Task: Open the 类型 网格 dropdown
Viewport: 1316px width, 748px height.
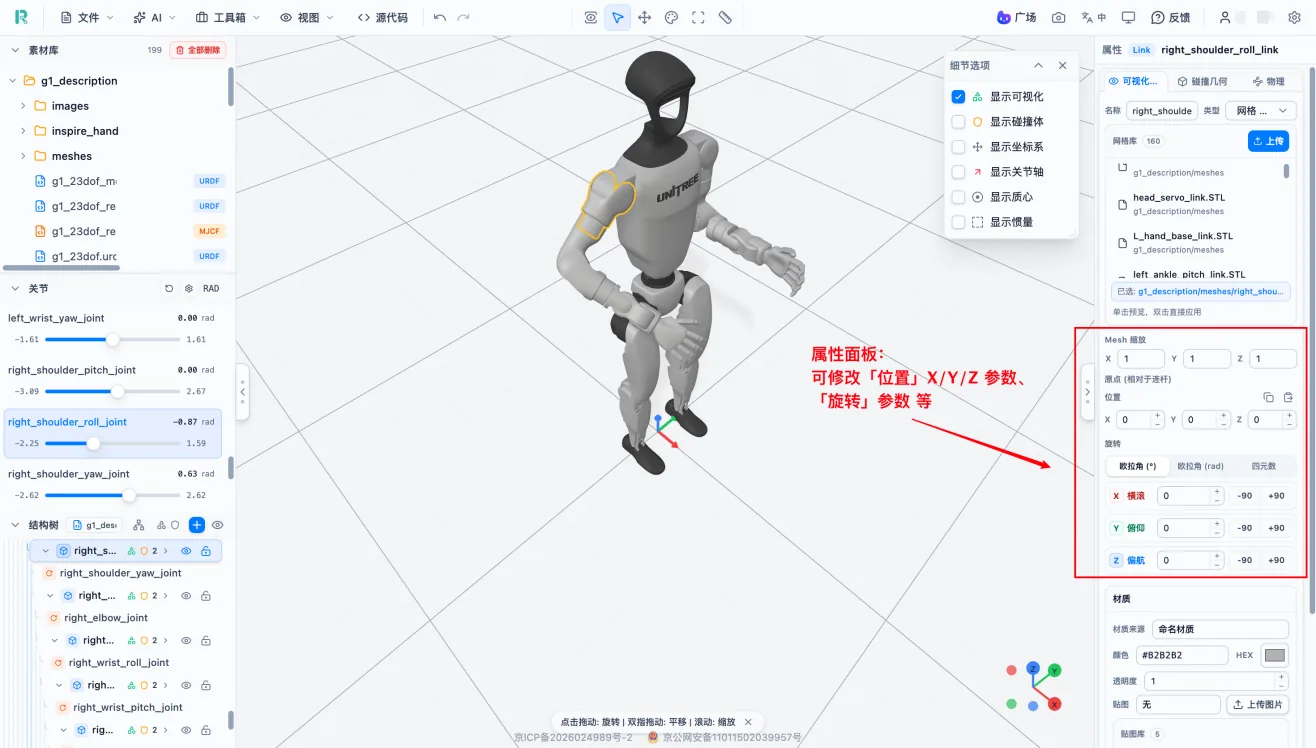Action: pos(1262,110)
